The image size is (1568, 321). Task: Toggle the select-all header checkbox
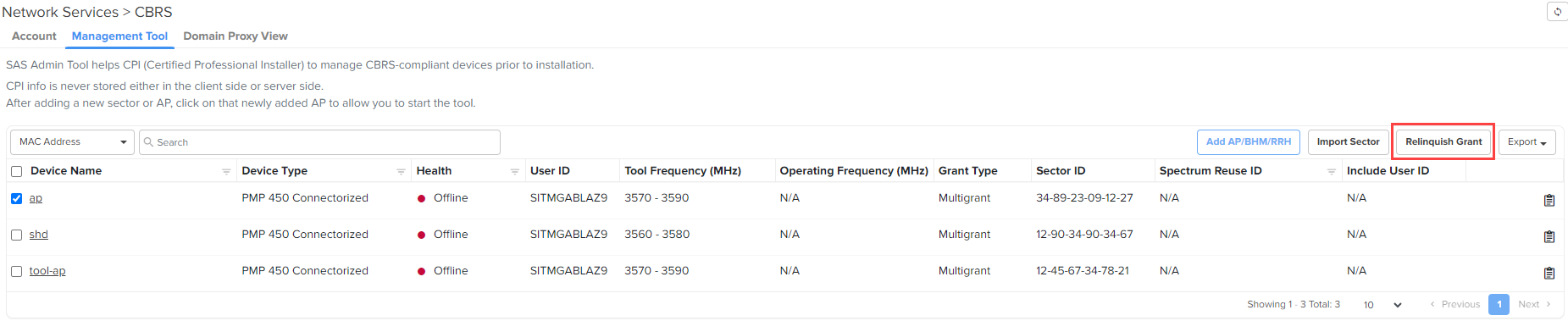tap(16, 171)
